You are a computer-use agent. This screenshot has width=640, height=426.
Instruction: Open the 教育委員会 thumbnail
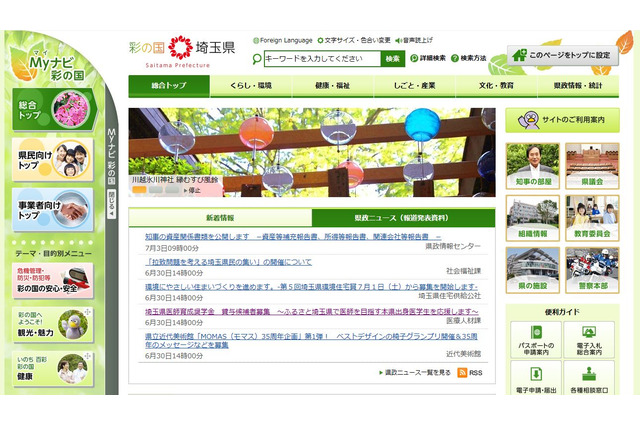coord(592,218)
